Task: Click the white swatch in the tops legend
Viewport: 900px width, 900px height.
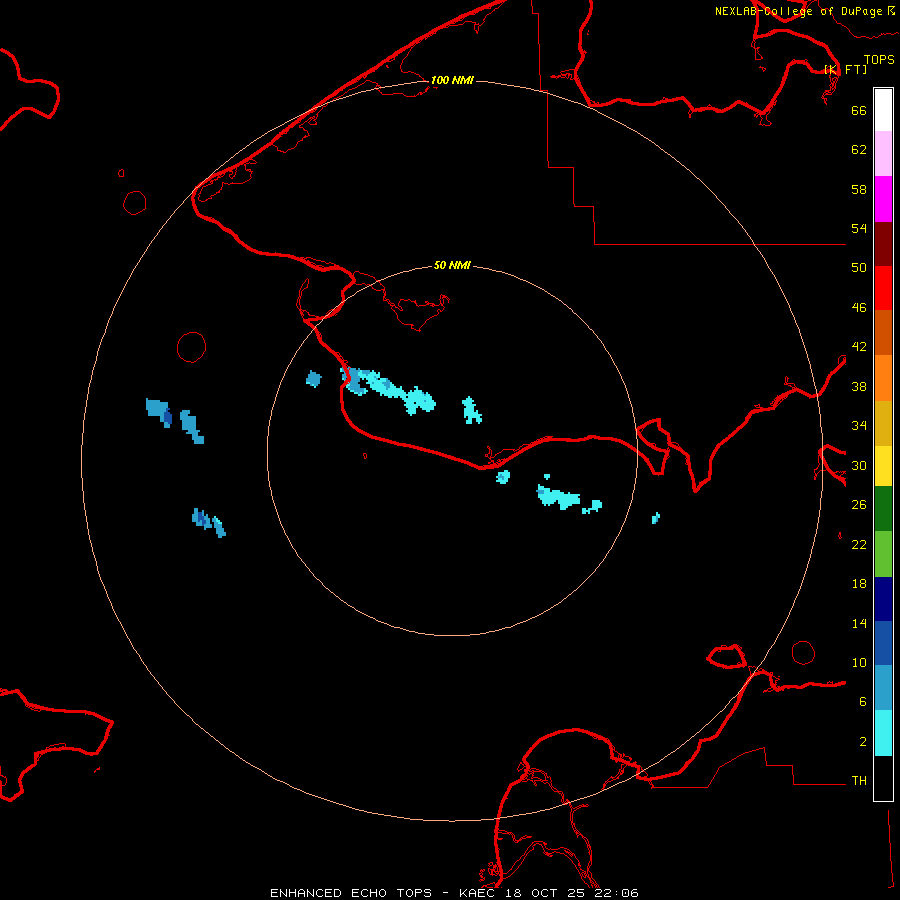Action: point(883,110)
